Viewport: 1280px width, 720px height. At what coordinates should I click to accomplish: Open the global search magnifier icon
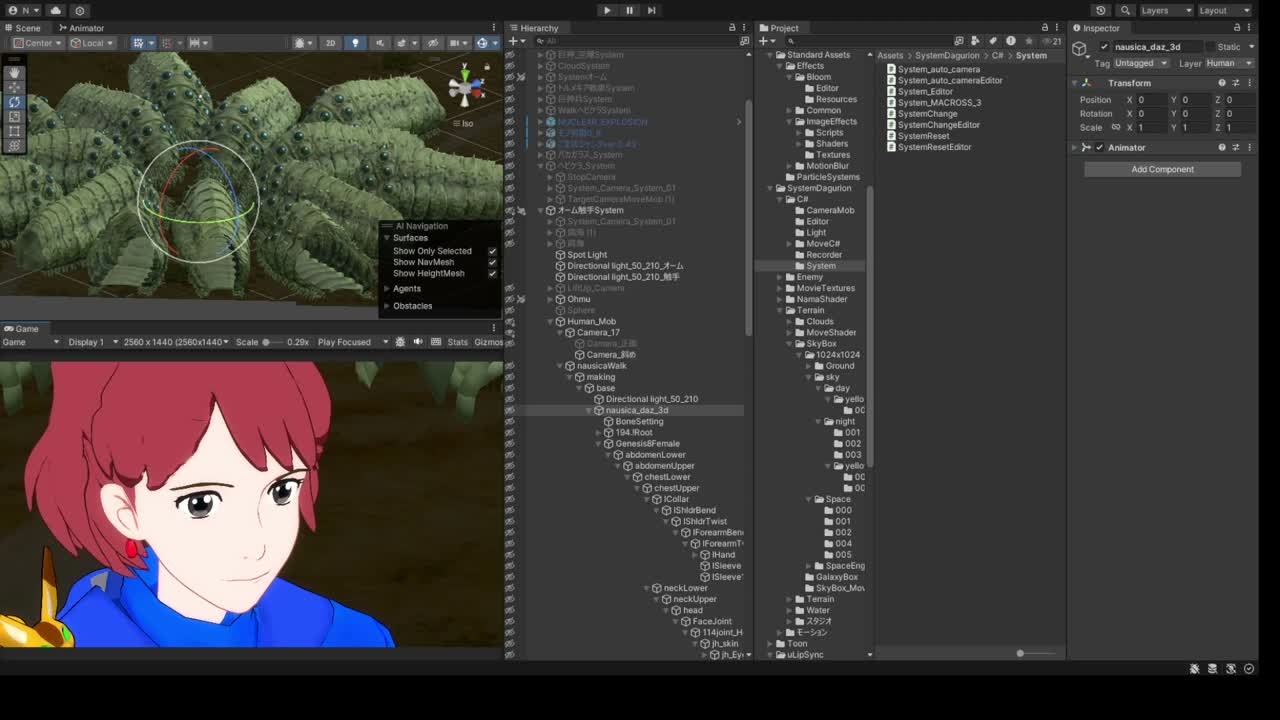coord(1126,10)
